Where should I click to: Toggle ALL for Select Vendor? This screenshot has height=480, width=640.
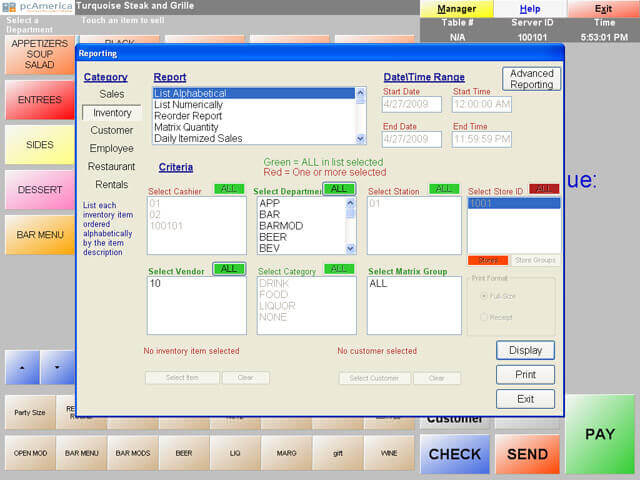229,269
